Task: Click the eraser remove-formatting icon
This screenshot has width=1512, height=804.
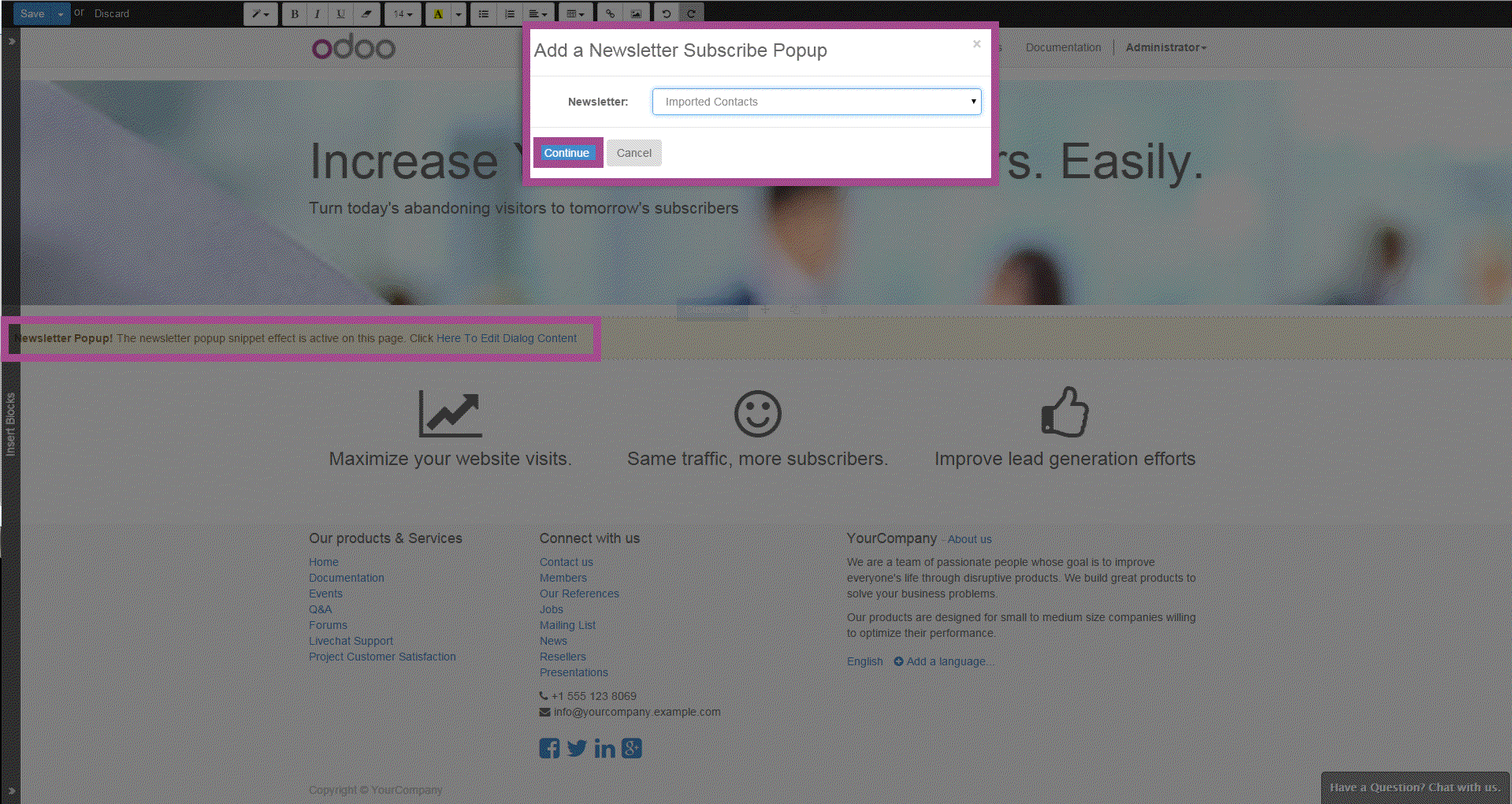Action: coord(366,13)
